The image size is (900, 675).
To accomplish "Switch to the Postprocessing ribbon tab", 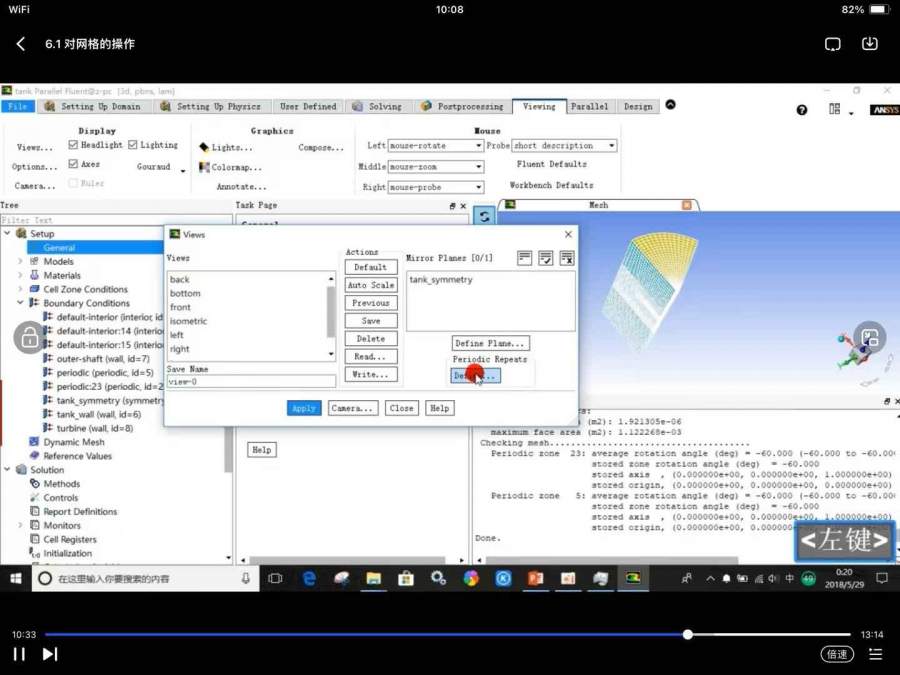I will (x=462, y=106).
